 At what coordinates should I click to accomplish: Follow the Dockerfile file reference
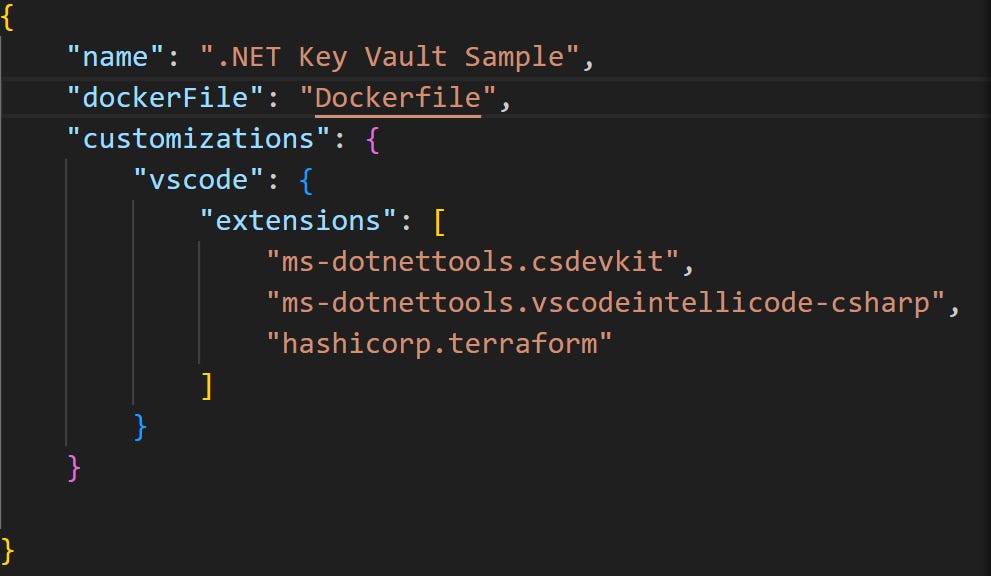(396, 97)
